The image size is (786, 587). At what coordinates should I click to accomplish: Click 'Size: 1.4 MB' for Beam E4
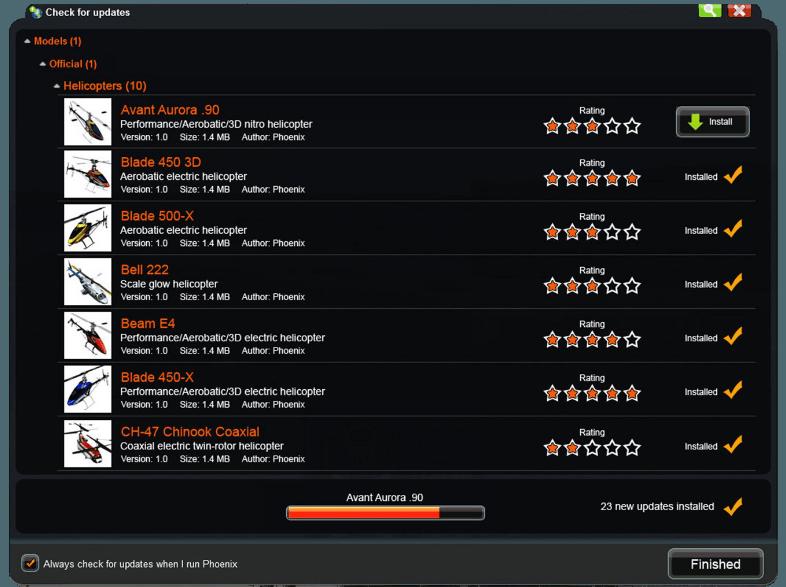click(205, 350)
